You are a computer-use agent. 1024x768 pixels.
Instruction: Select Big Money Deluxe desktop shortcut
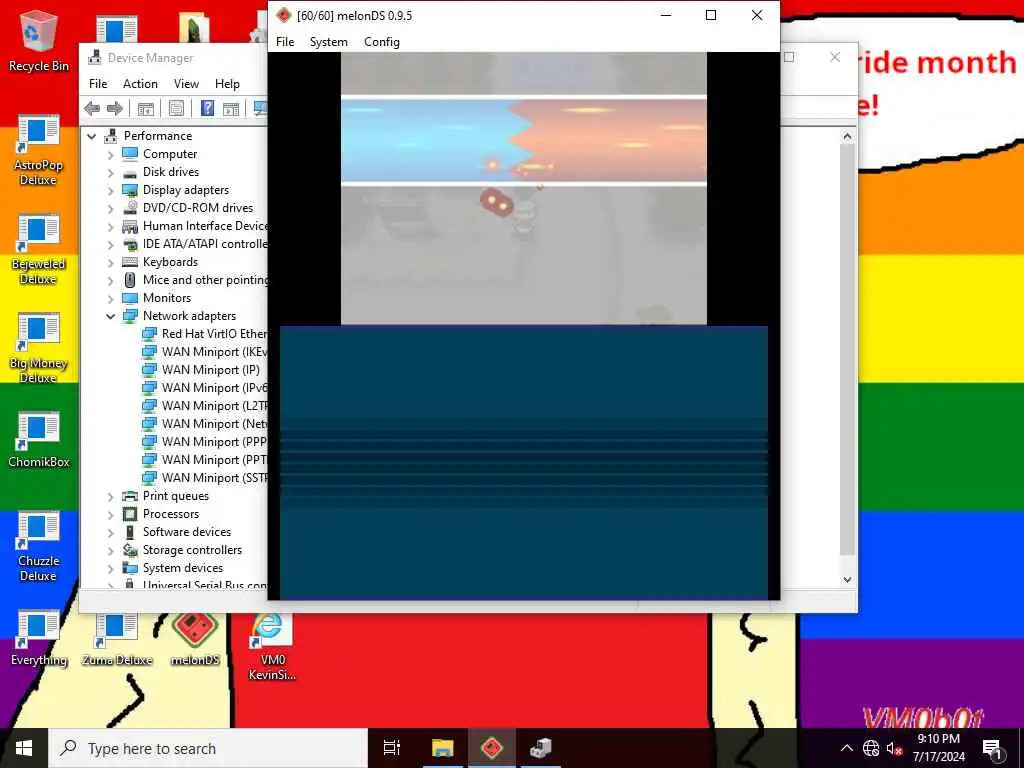pos(39,349)
